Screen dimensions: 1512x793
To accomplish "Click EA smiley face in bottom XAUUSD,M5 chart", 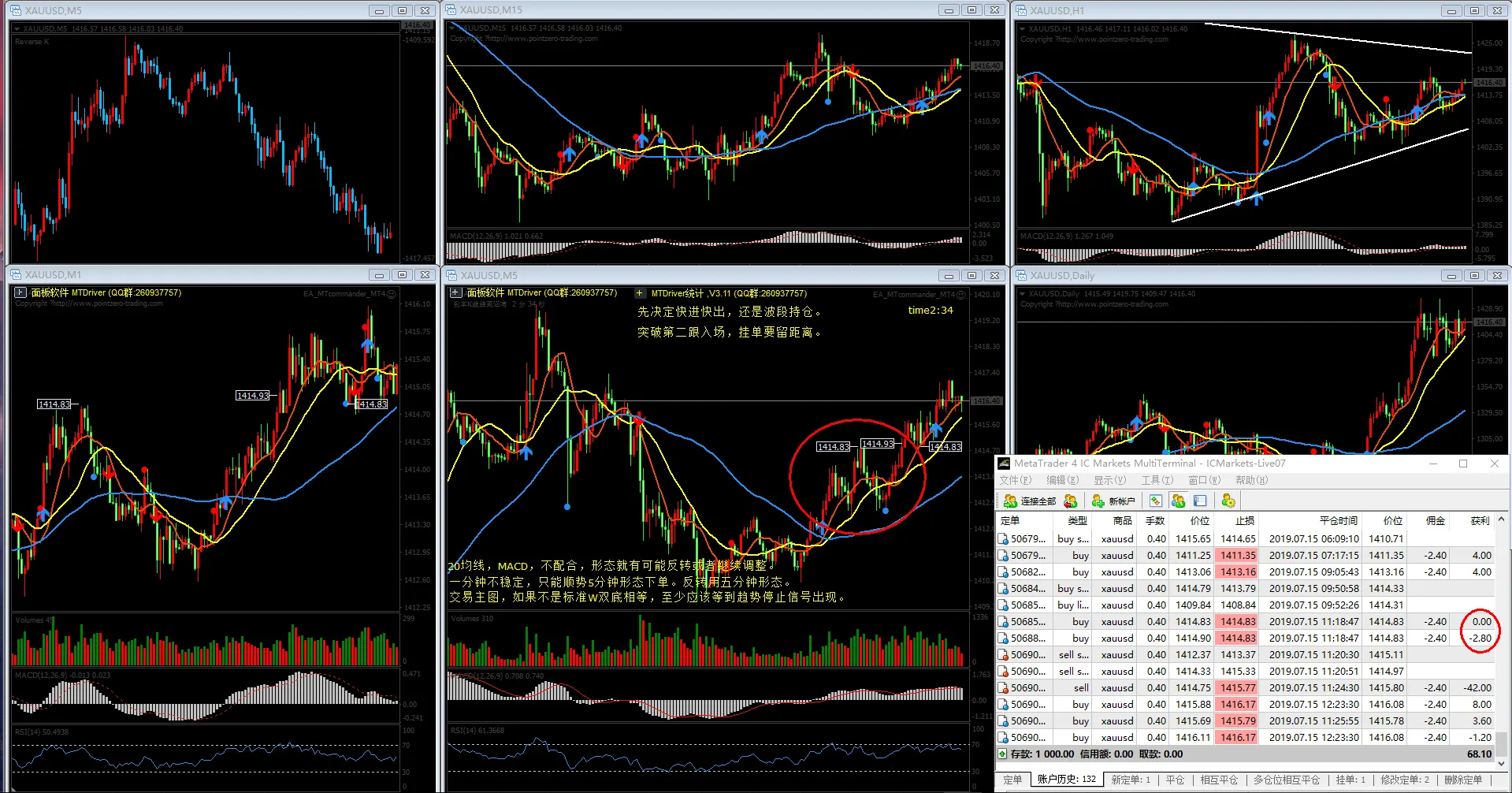I will point(961,295).
